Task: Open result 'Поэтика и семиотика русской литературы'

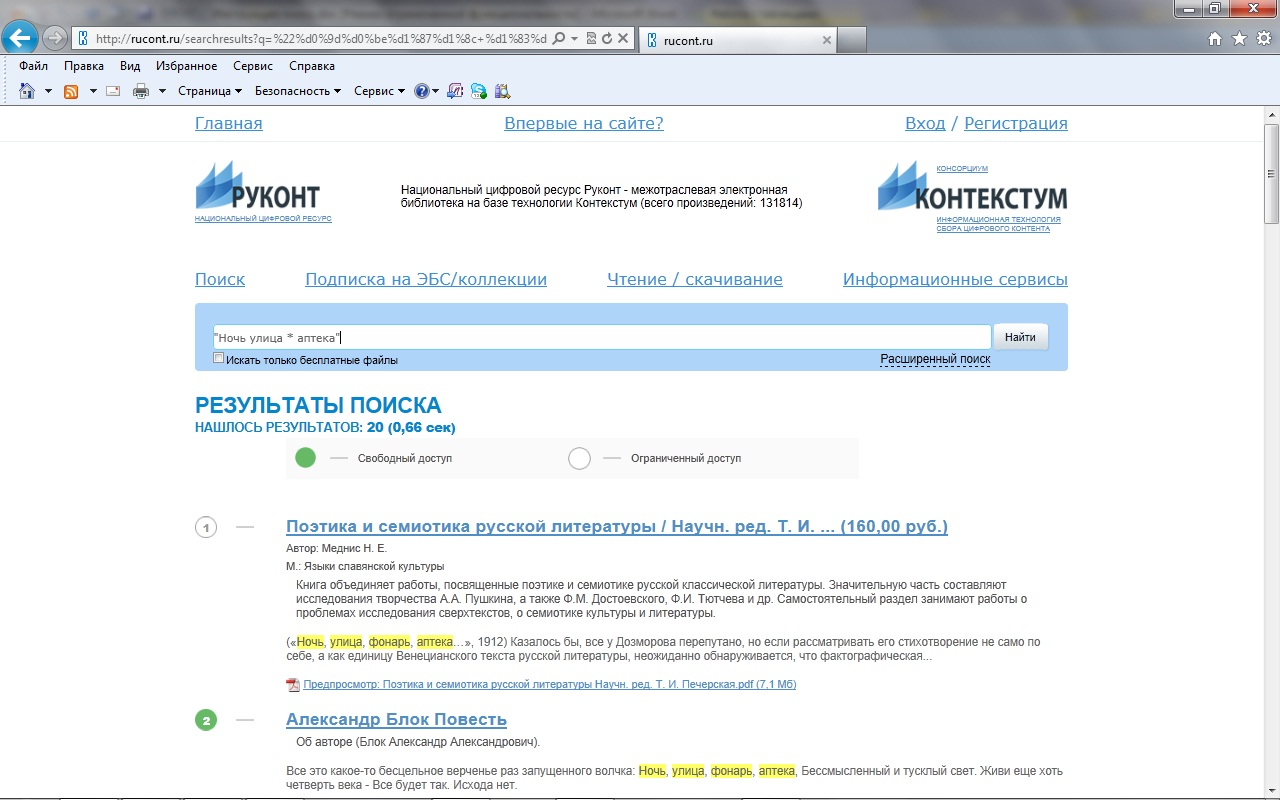Action: (617, 526)
